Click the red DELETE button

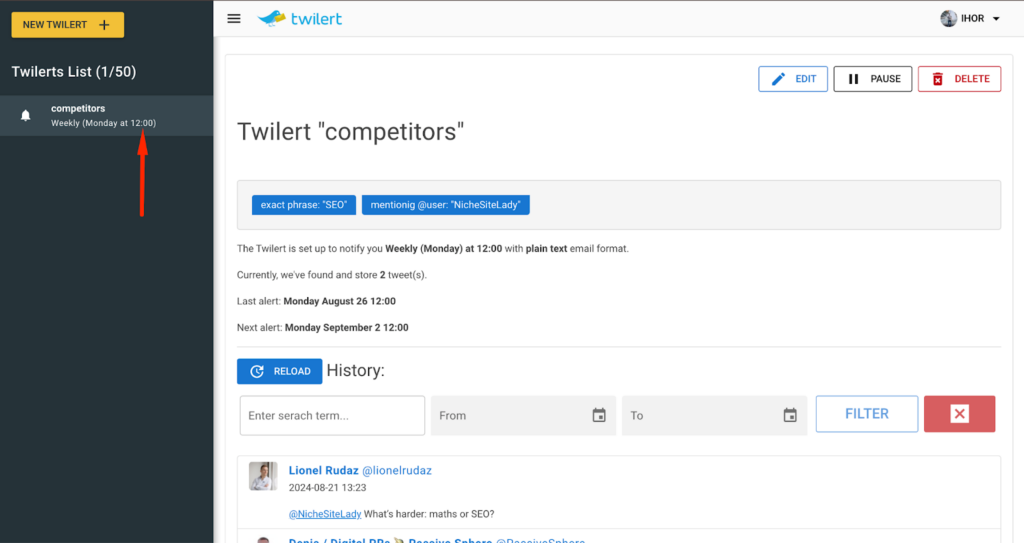959,79
